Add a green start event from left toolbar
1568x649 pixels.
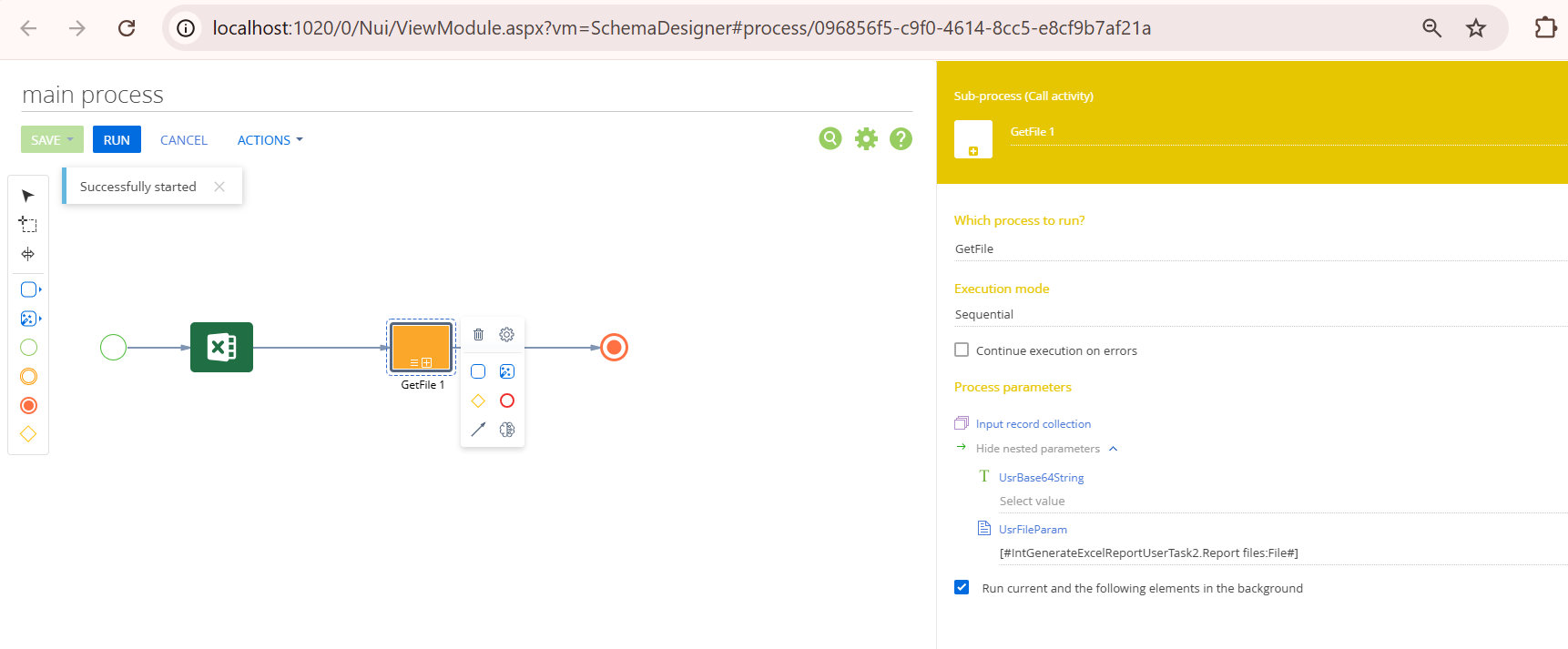coord(28,348)
